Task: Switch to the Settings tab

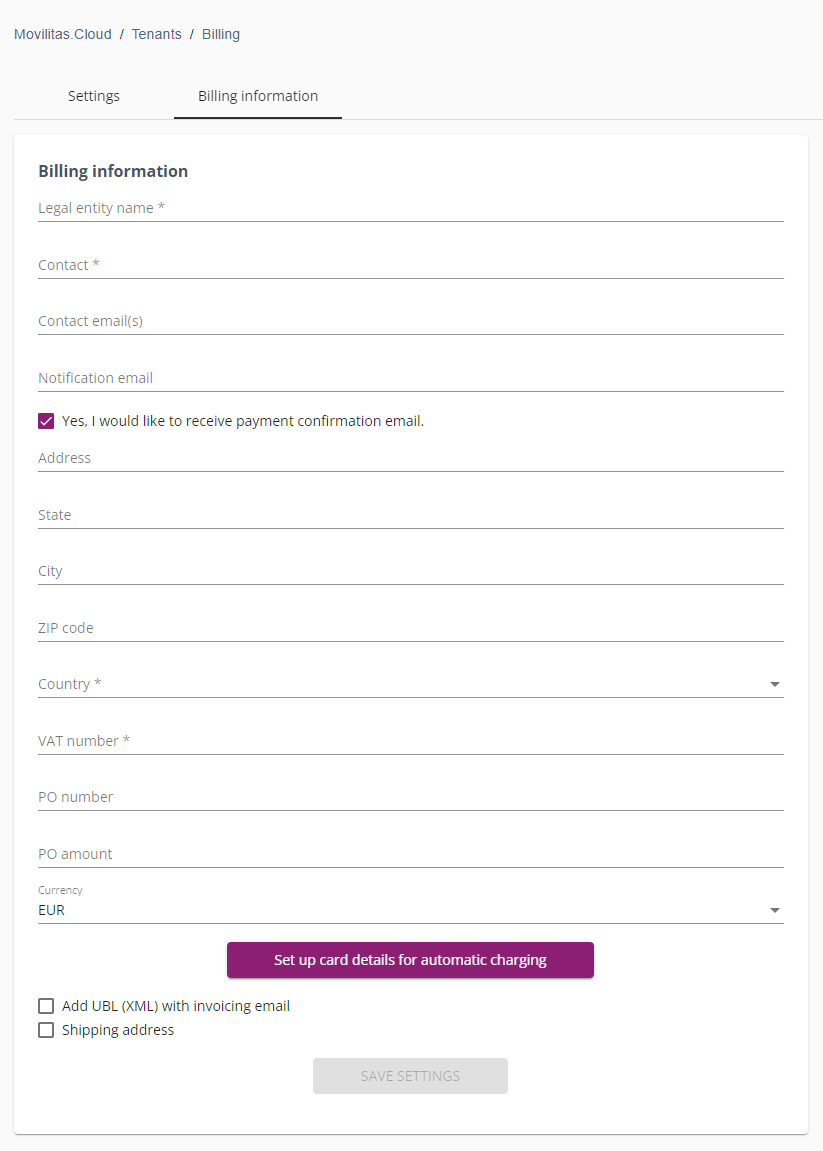Action: pyautogui.click(x=94, y=96)
